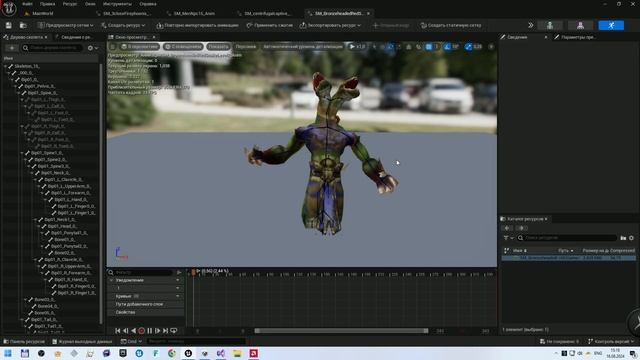The width and height of the screenshot is (640, 360).
Task: Select the Bip01_L_Clavicle bone
Action: [63, 180]
